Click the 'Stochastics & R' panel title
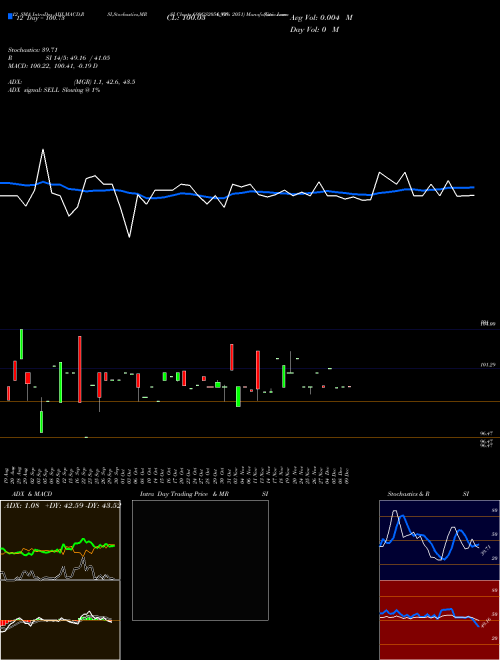The height and width of the screenshot is (660, 500). coord(408,494)
